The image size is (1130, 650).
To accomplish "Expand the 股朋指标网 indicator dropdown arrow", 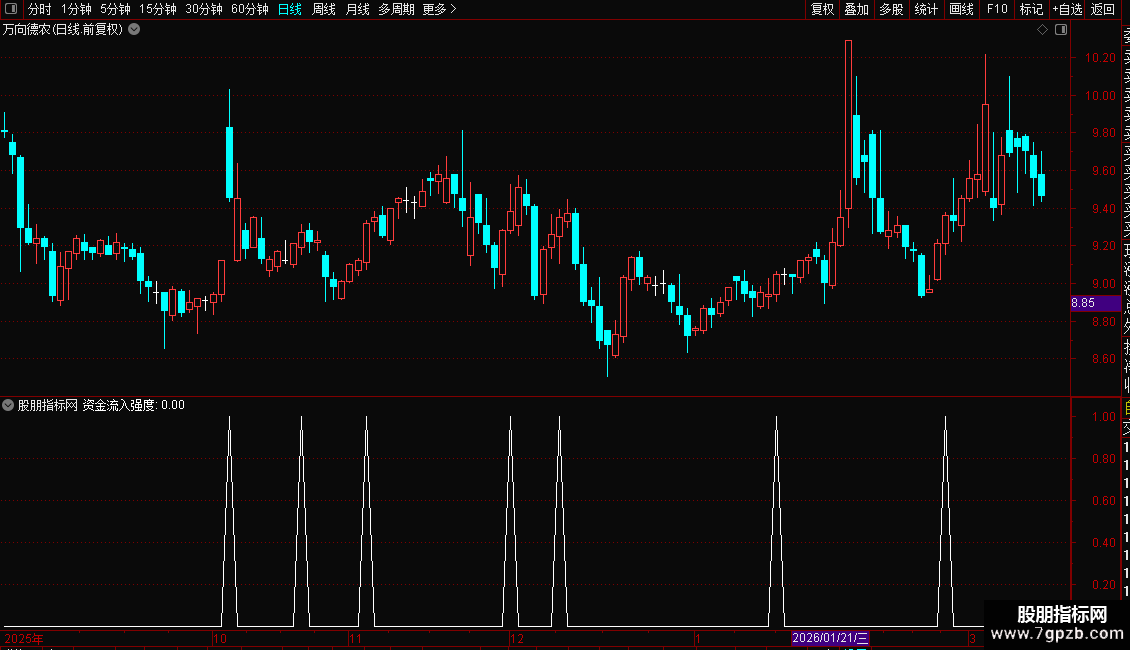I will tap(8, 405).
